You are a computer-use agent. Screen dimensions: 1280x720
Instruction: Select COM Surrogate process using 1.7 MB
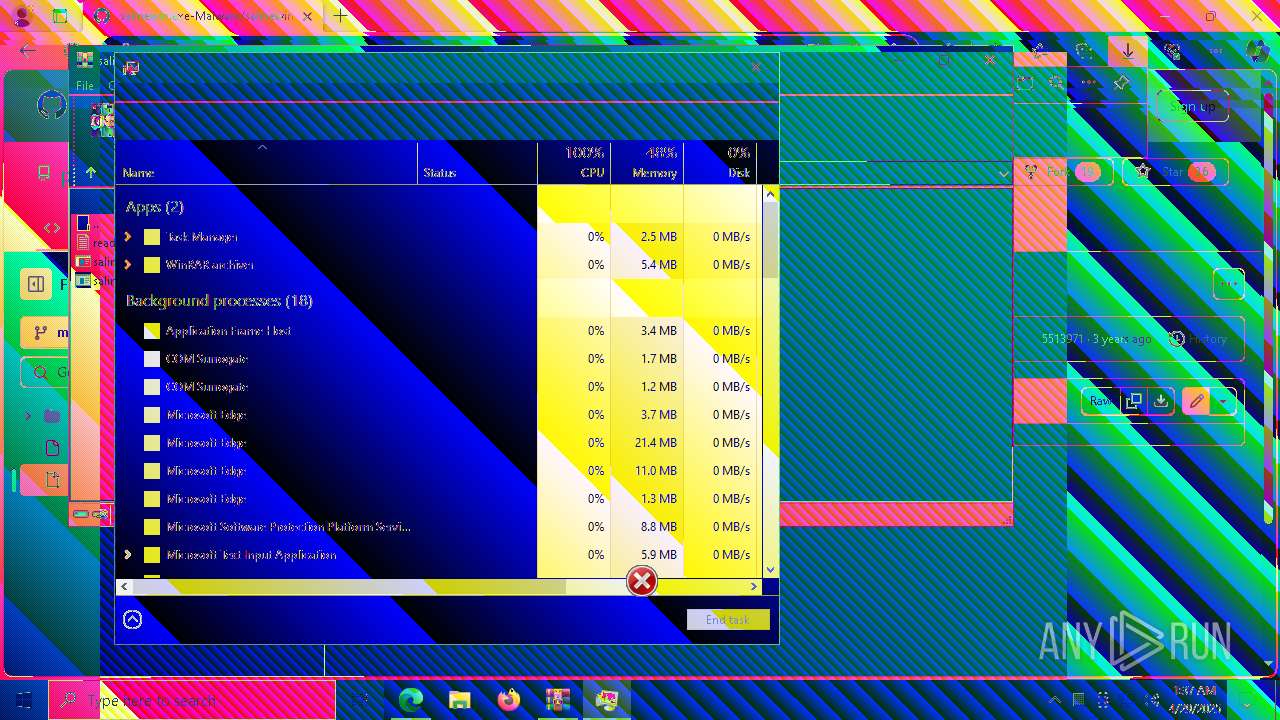pyautogui.click(x=439, y=359)
